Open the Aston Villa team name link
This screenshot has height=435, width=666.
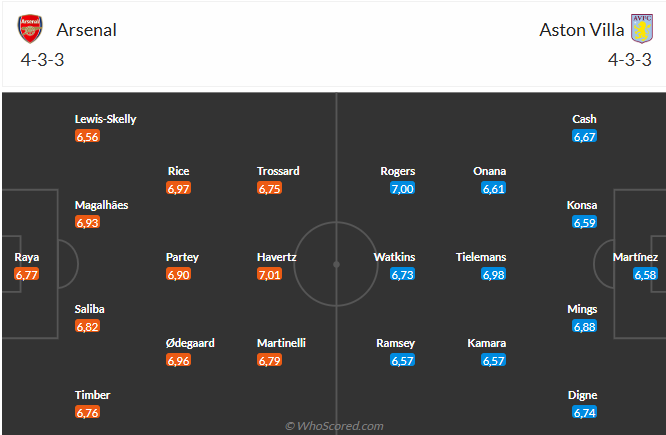click(x=581, y=30)
